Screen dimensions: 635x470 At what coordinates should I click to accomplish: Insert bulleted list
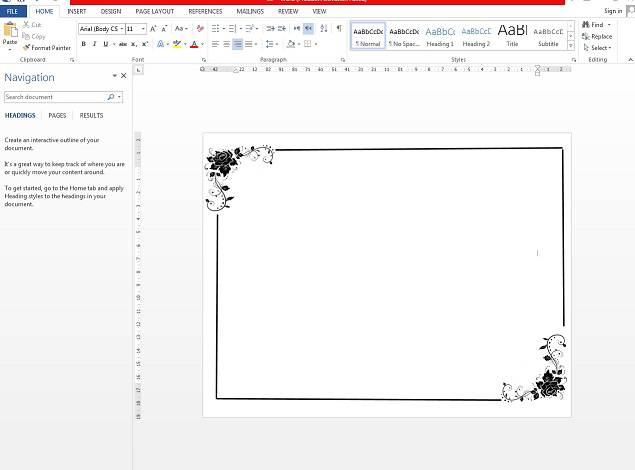(215, 28)
